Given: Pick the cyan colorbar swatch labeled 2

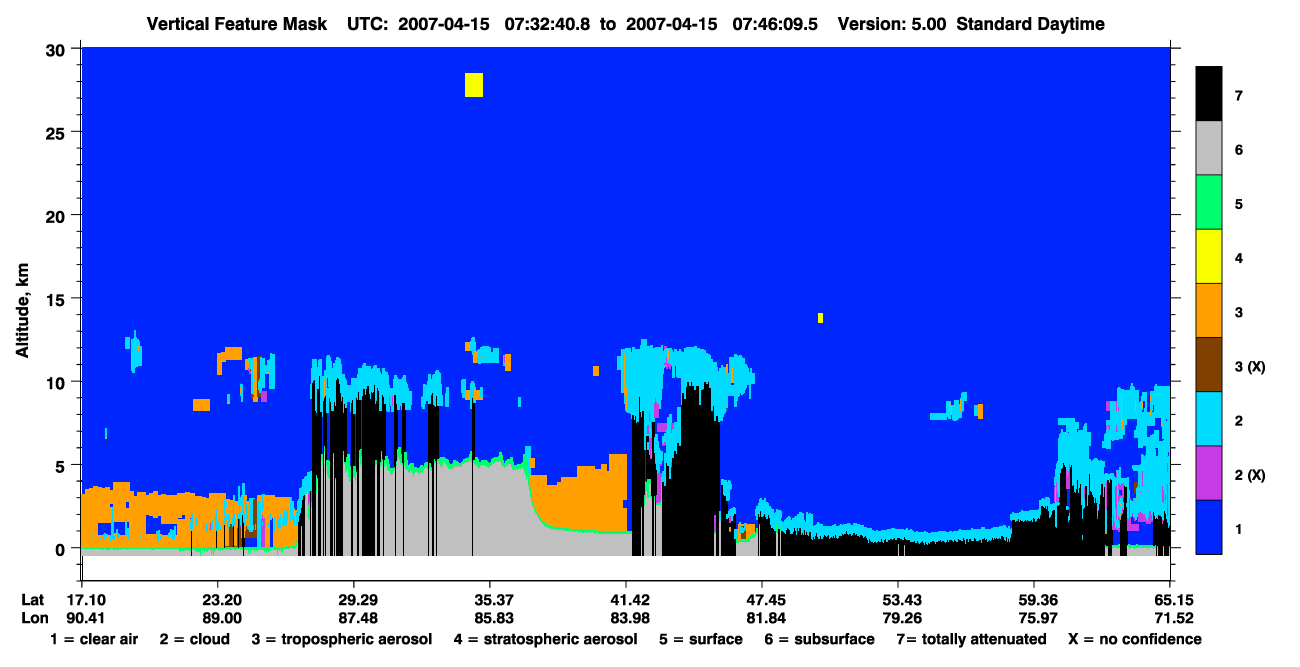Looking at the screenshot, I should [1209, 418].
